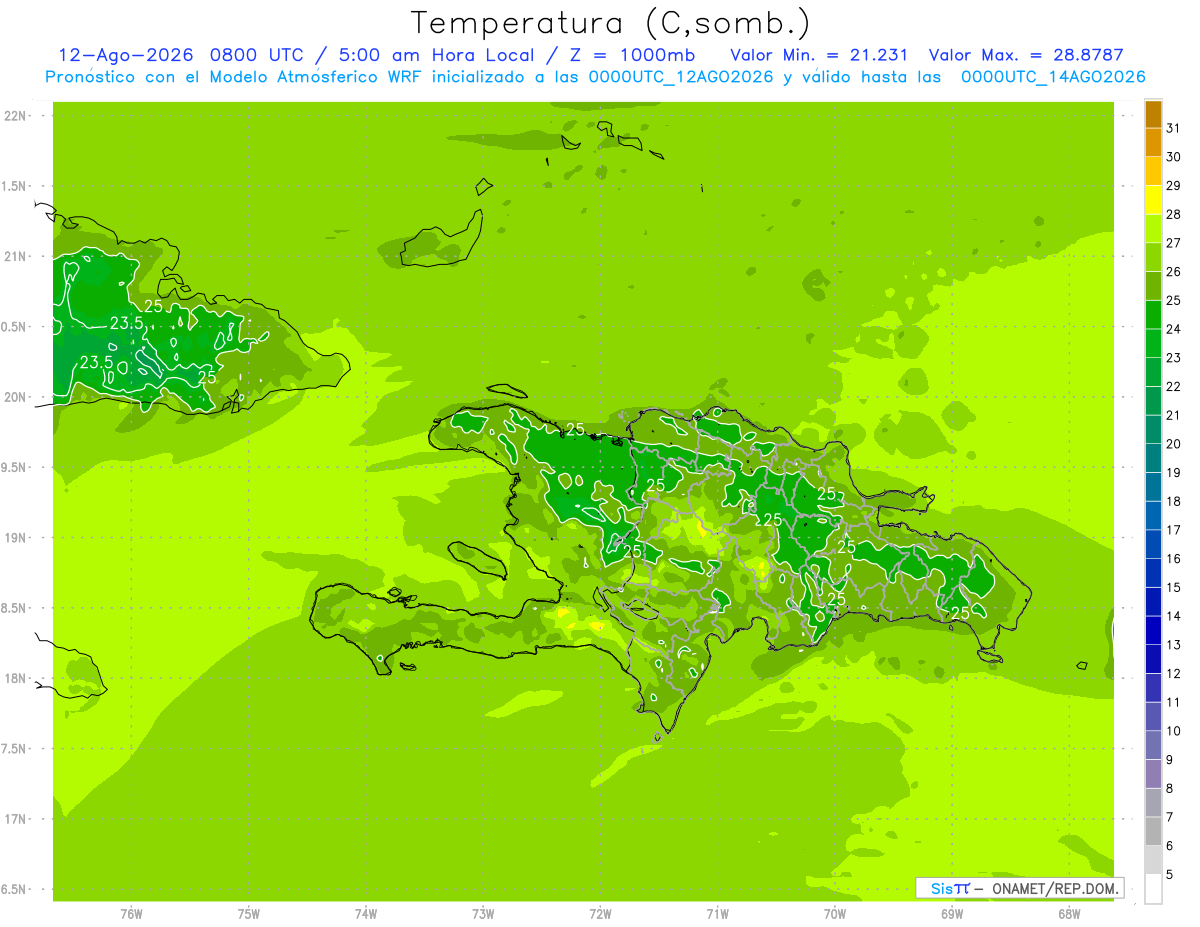Screen dimensions: 1200x927
Task: Click the SisPI ONAMET/REP.DOM. logo box
Action: [1019, 888]
